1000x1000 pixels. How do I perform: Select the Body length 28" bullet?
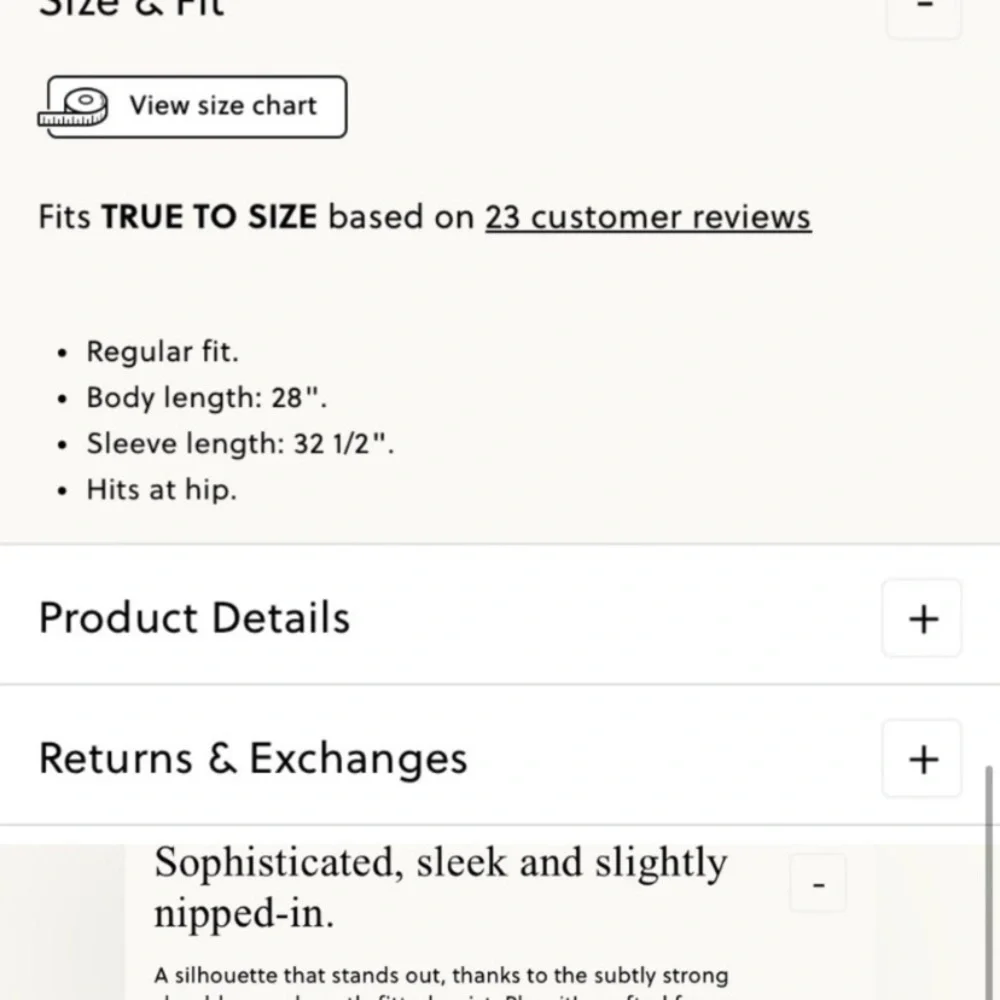coord(206,398)
